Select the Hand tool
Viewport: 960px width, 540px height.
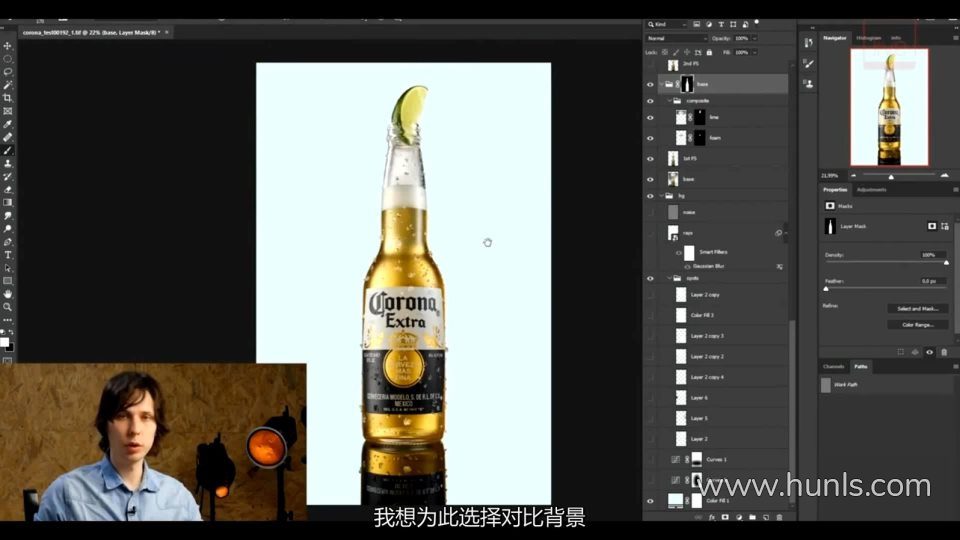point(7,294)
